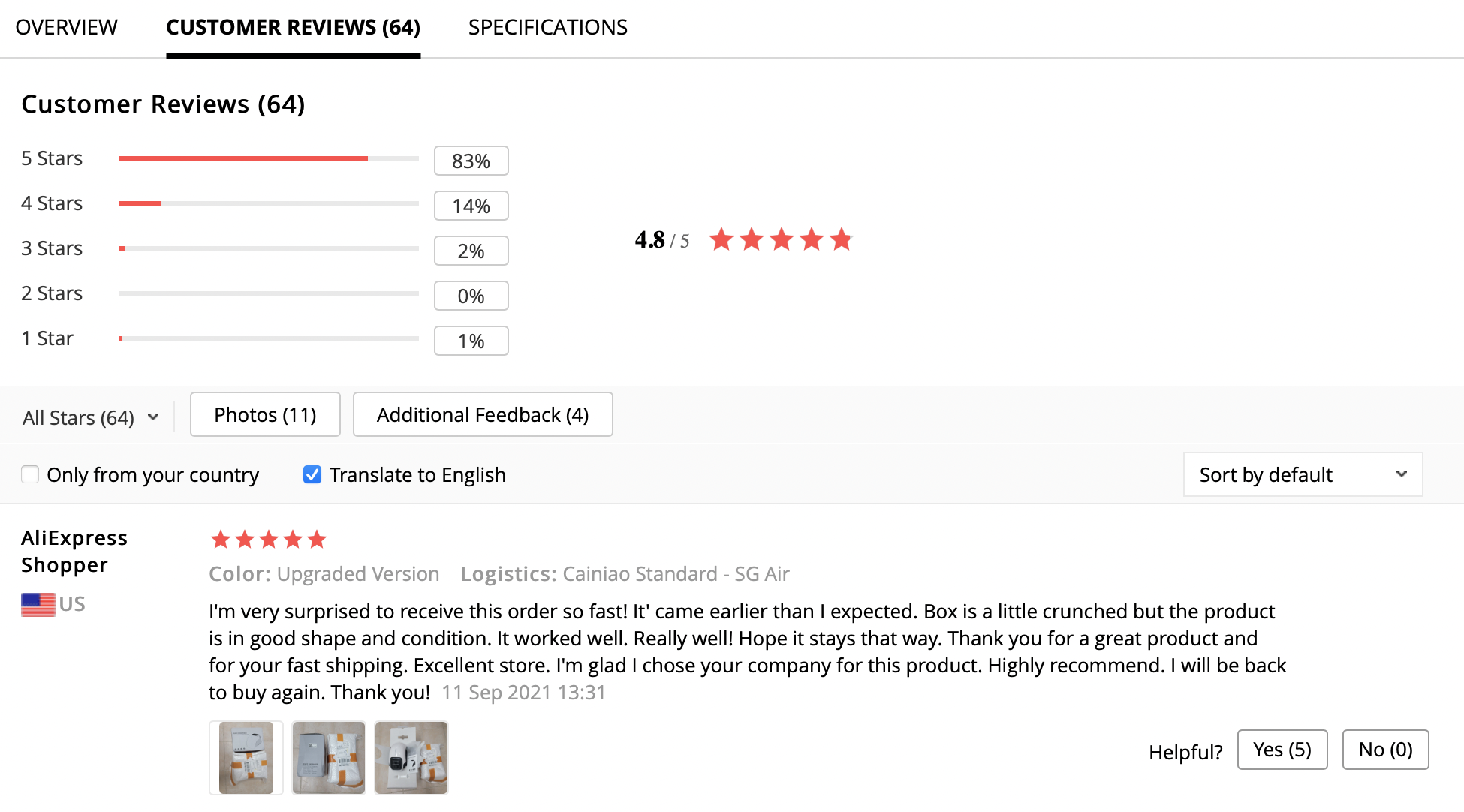1464x812 pixels.
Task: Enable Only from your country checkbox
Action: [30, 474]
